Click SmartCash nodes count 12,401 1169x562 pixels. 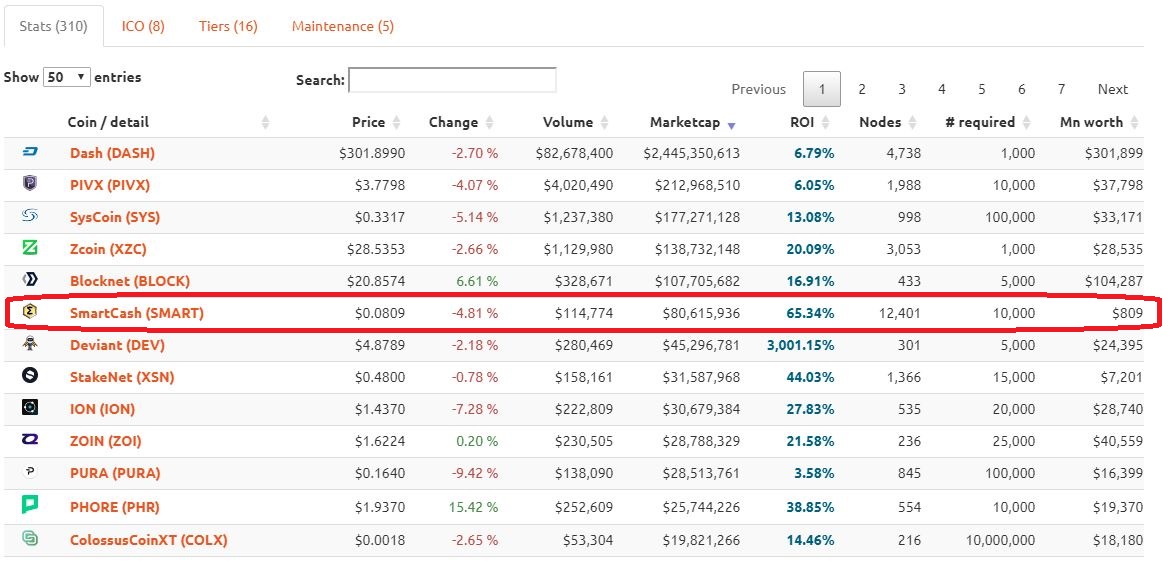click(x=898, y=313)
